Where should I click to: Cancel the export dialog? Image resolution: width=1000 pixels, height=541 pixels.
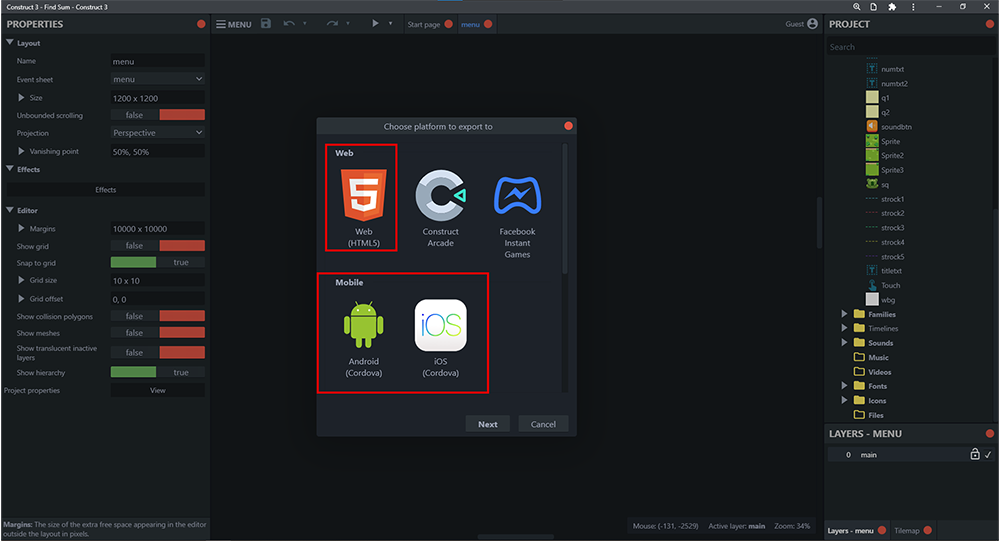click(x=543, y=424)
